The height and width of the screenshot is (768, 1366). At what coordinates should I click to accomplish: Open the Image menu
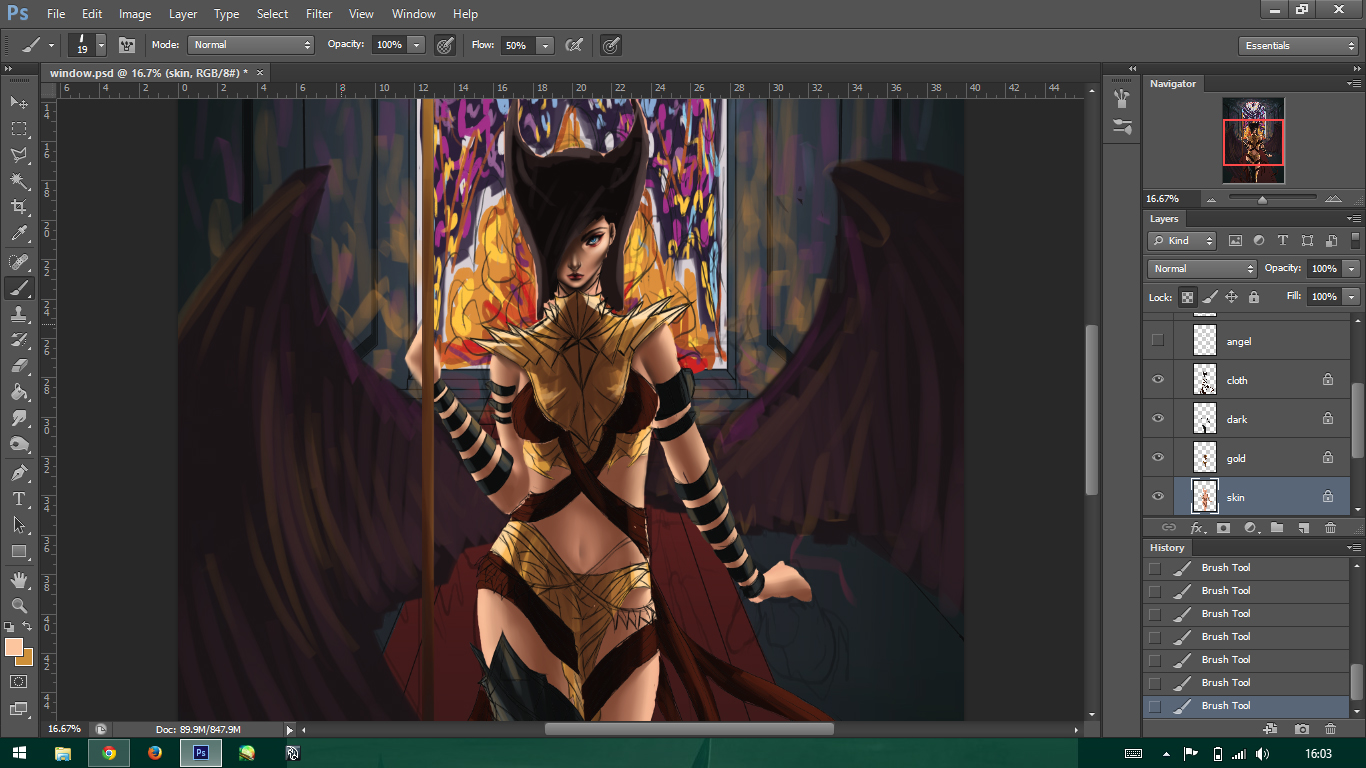click(135, 14)
